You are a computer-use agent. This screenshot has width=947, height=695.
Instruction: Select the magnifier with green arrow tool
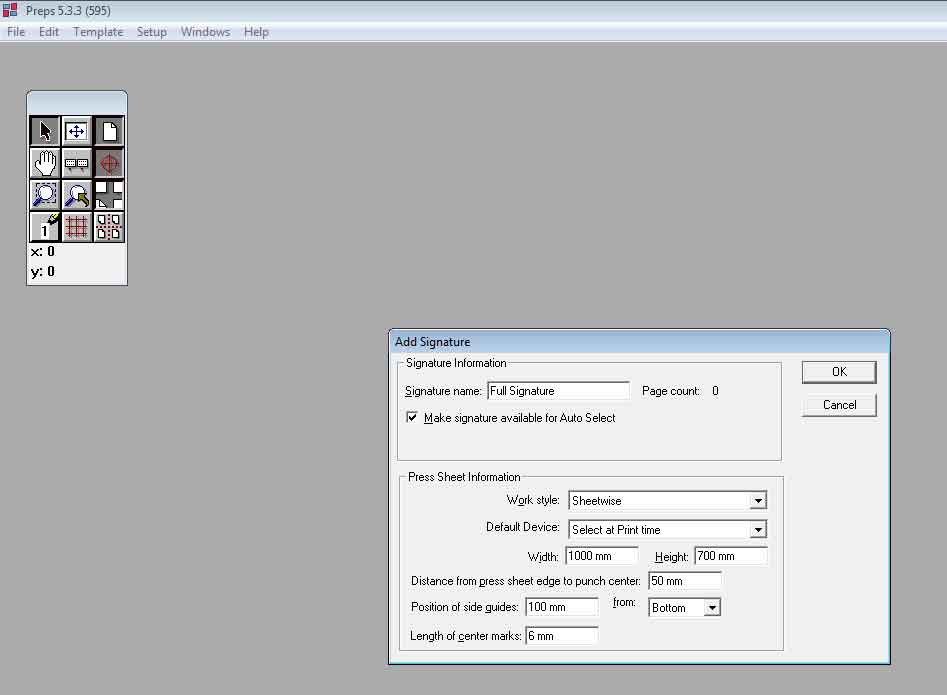77,195
